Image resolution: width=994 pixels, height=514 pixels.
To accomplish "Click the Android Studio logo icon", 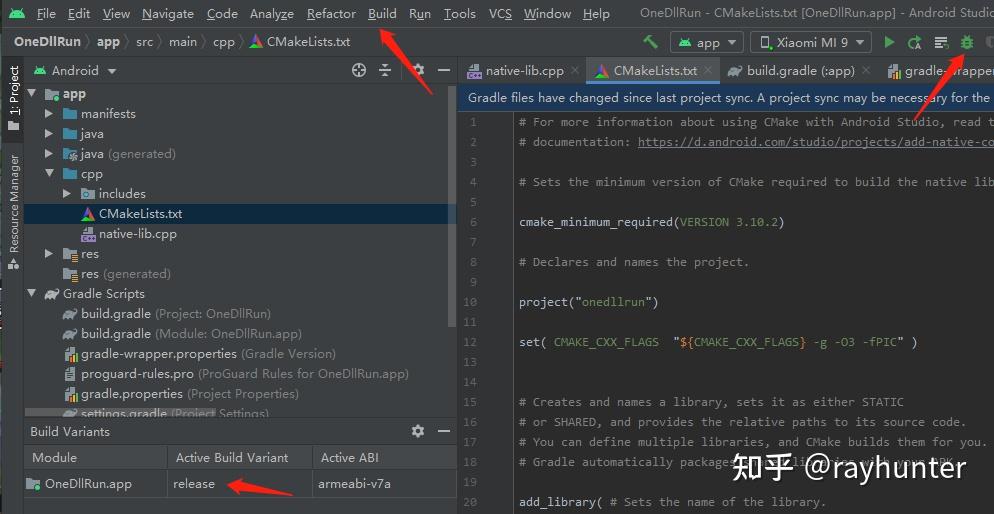I will click(x=17, y=13).
